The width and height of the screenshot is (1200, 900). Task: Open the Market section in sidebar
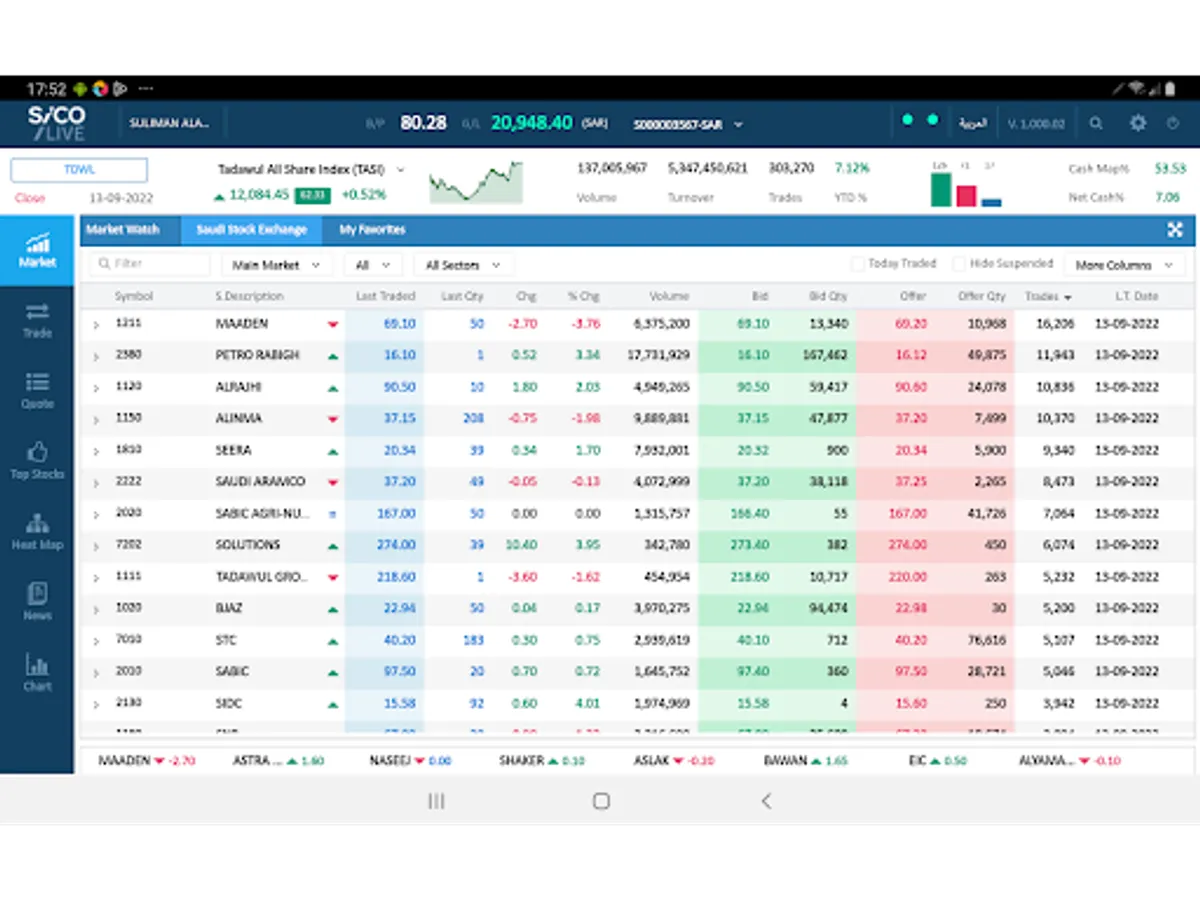(37, 250)
